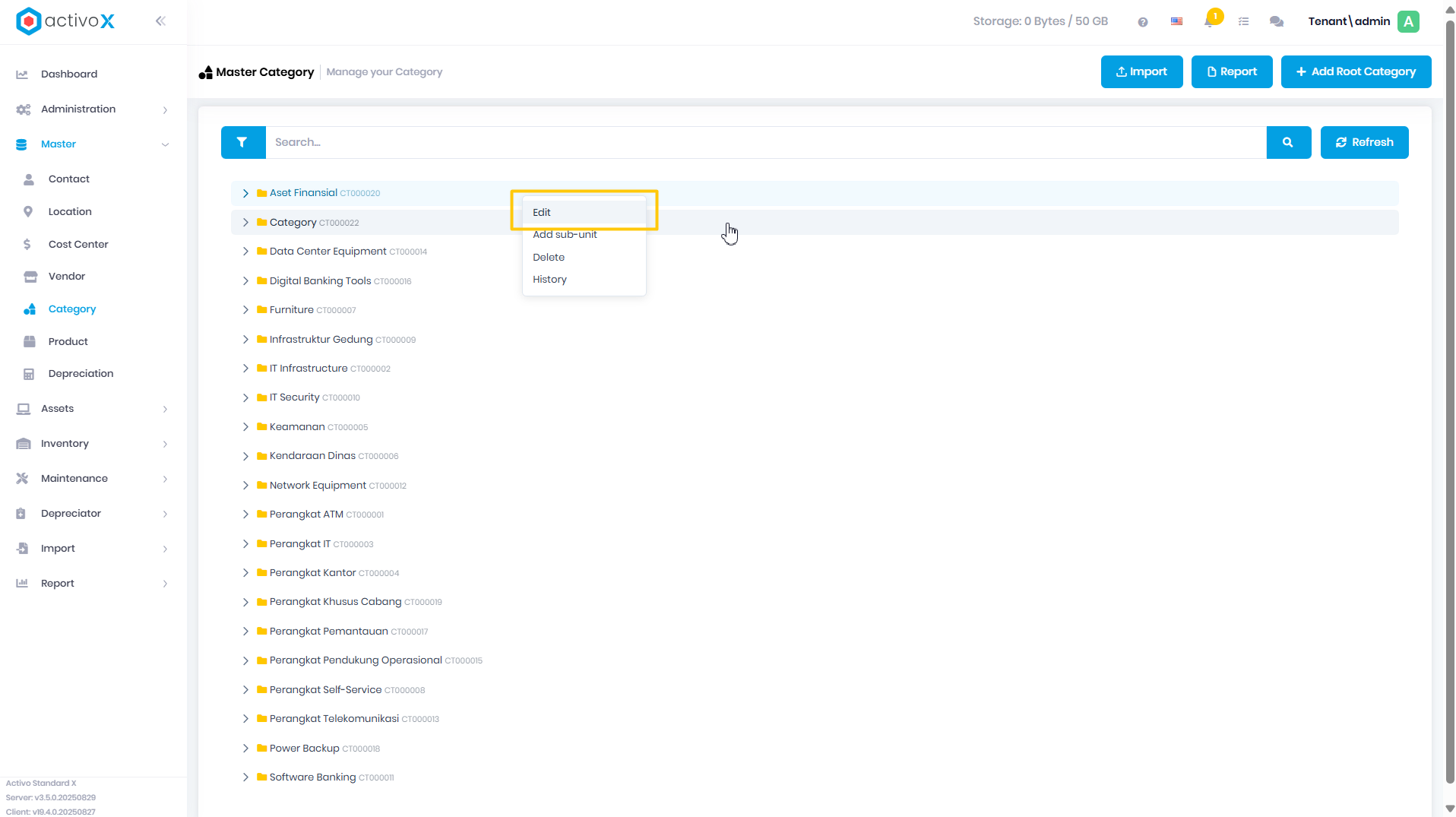Image resolution: width=1456 pixels, height=817 pixels.
Task: Expand the Inventory submenu arrow
Action: coord(165,445)
